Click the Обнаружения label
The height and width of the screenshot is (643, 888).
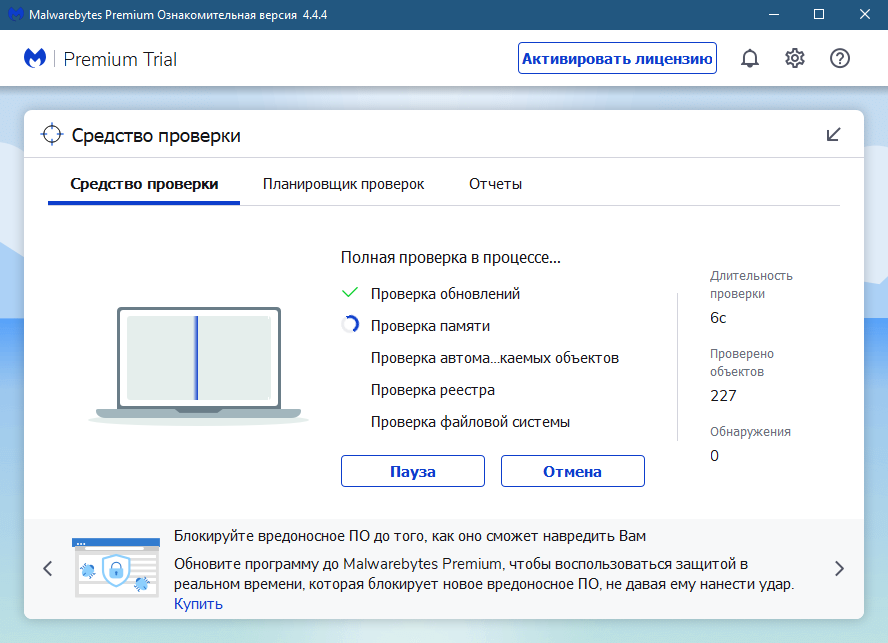point(750,432)
